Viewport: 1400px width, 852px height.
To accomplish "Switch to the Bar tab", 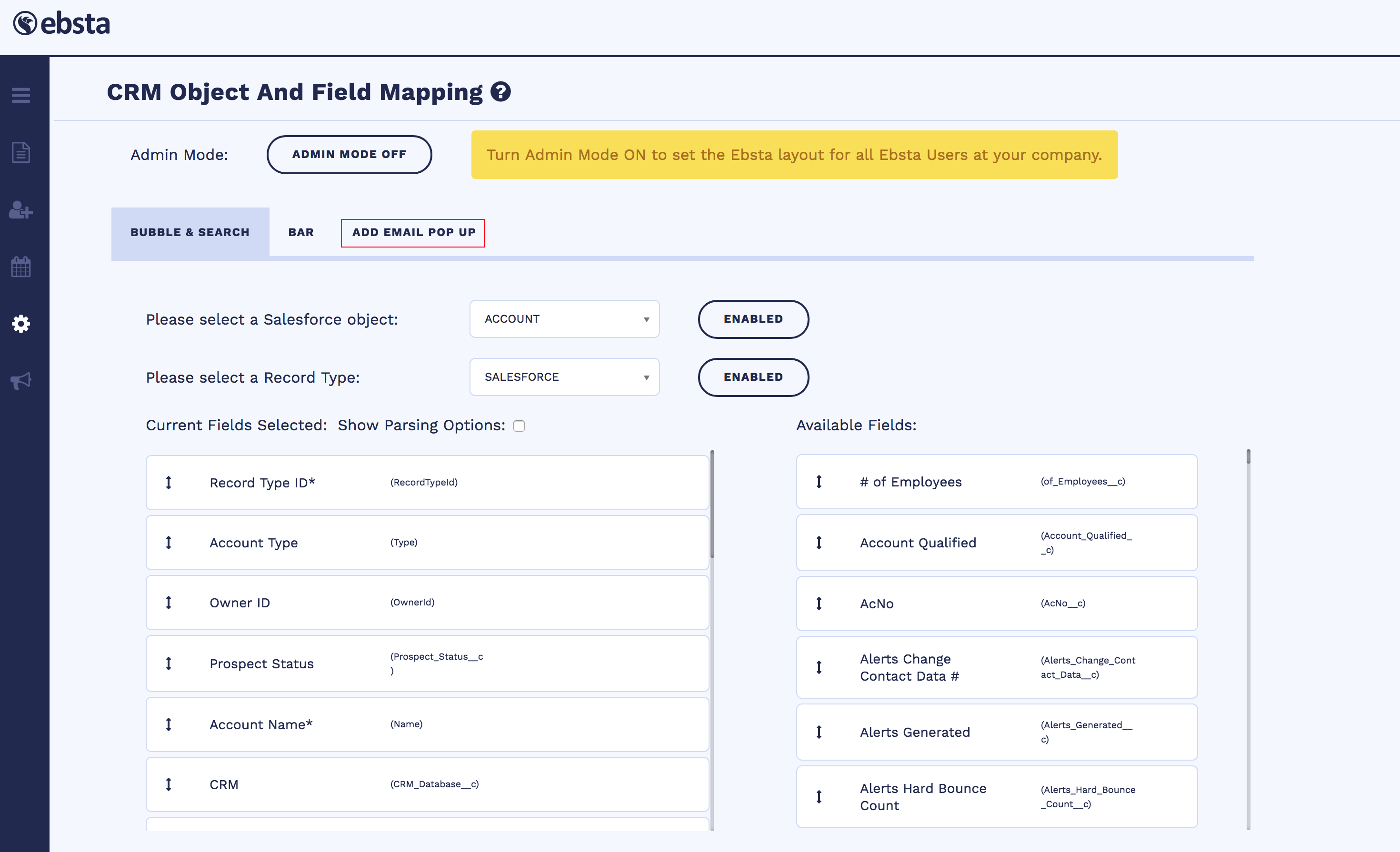I will click(x=300, y=232).
